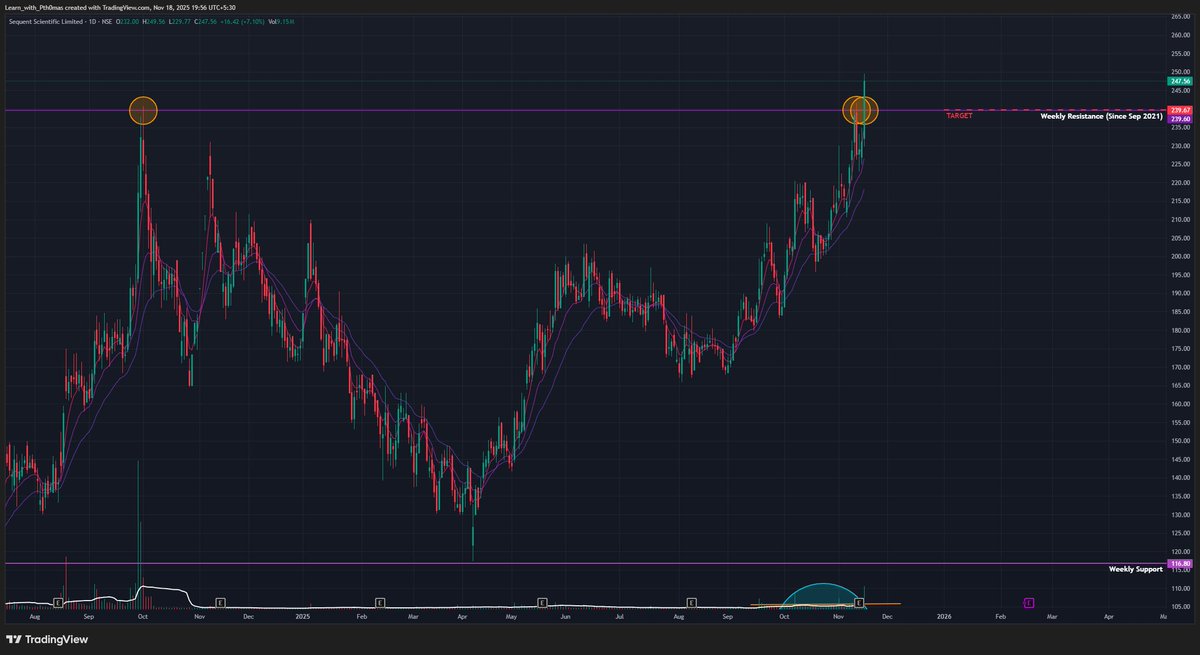Image resolution: width=1200 pixels, height=655 pixels.
Task: Open earnings marker below February 2025
Action: pos(380,603)
